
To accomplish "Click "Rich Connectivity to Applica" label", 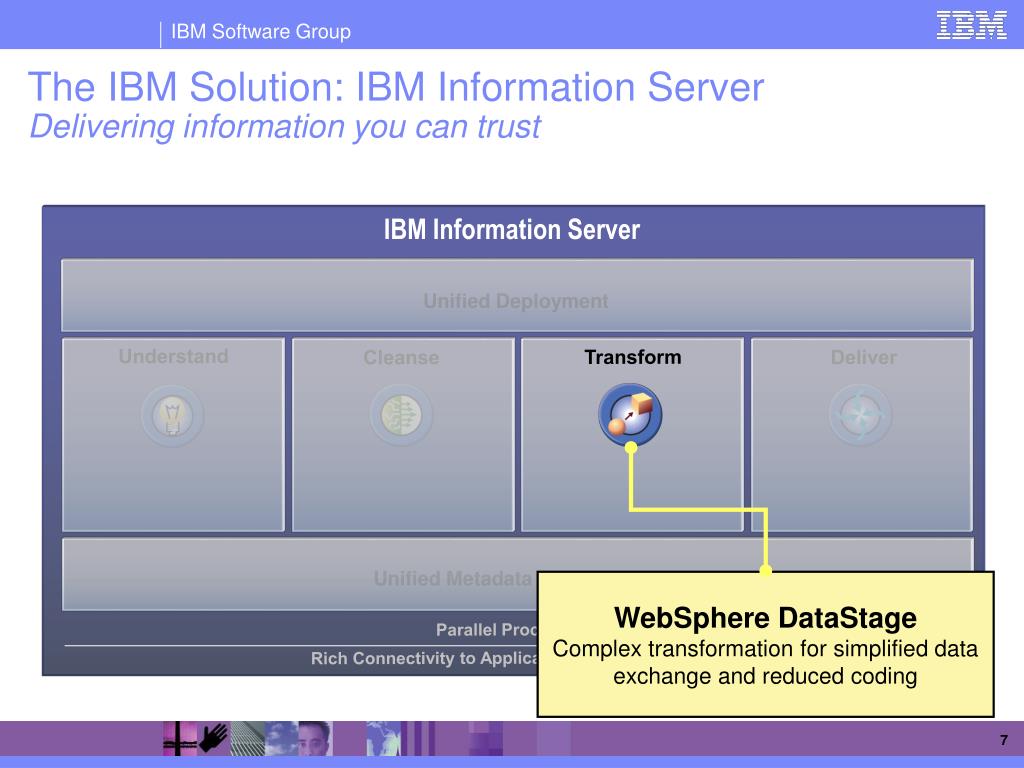I will [423, 658].
